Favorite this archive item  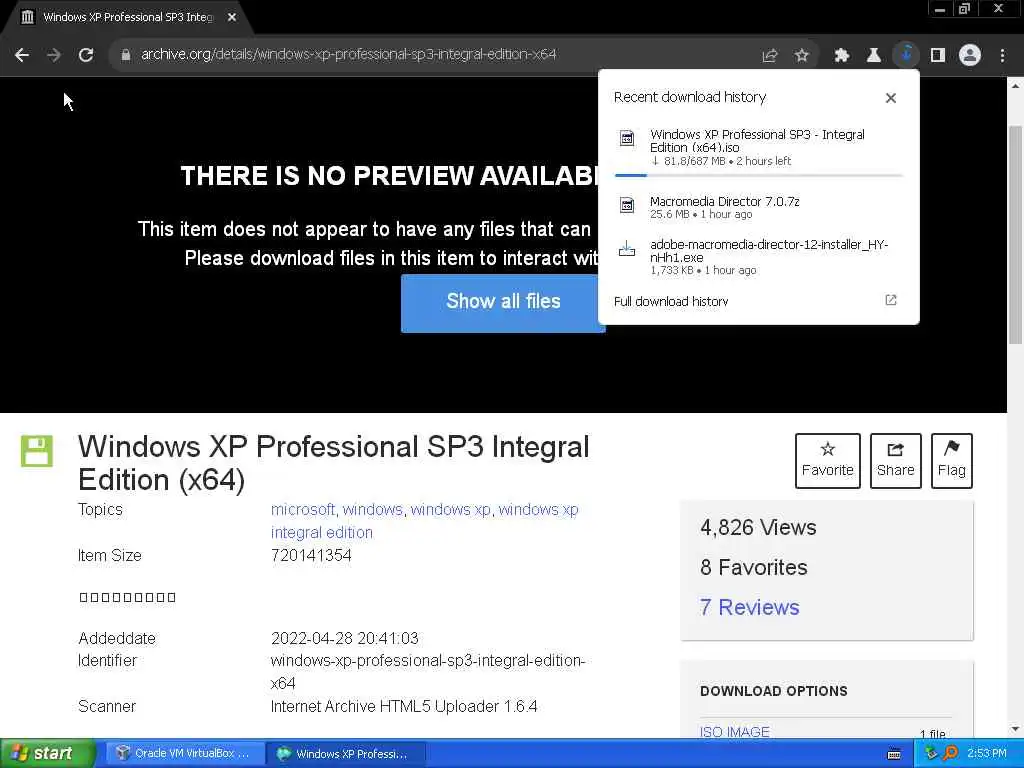pyautogui.click(x=827, y=460)
